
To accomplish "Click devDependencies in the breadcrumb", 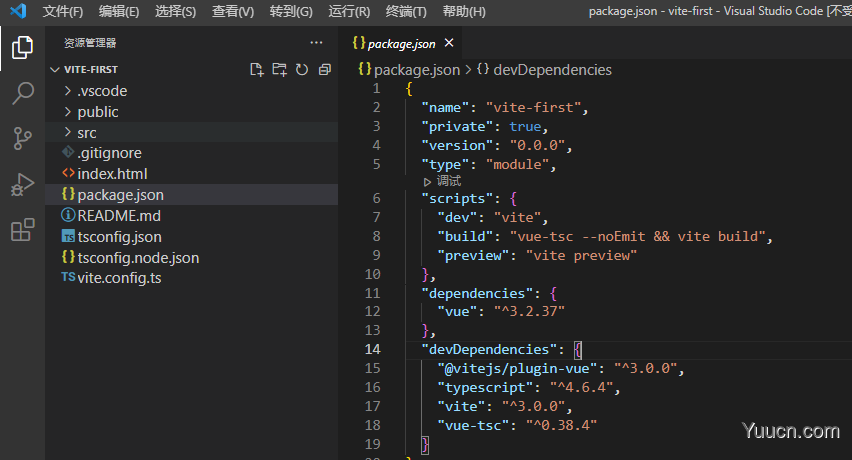I will 544,70.
